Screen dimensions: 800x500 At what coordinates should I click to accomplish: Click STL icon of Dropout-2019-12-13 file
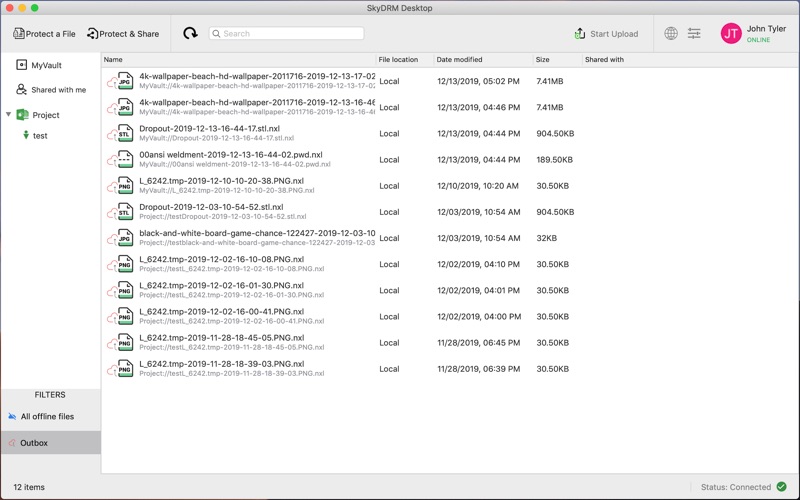pos(125,134)
